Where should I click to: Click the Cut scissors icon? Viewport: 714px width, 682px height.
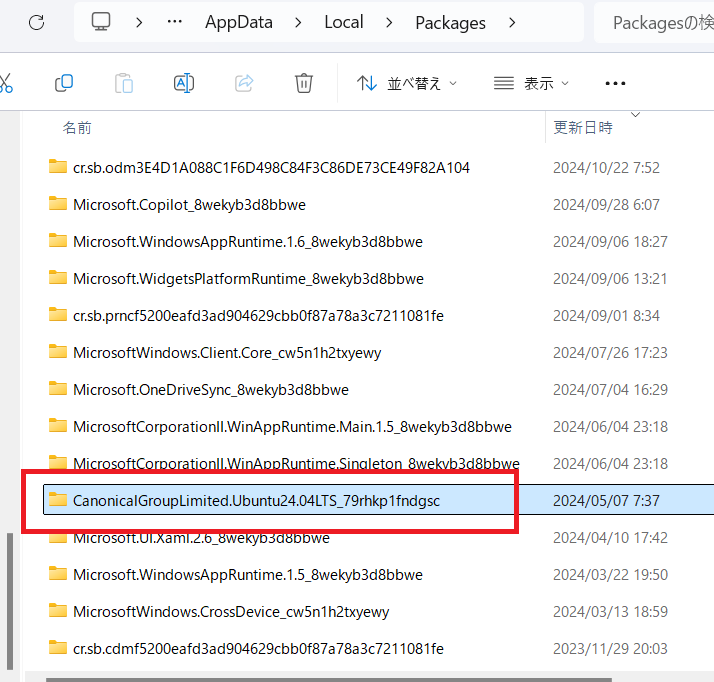[6, 83]
